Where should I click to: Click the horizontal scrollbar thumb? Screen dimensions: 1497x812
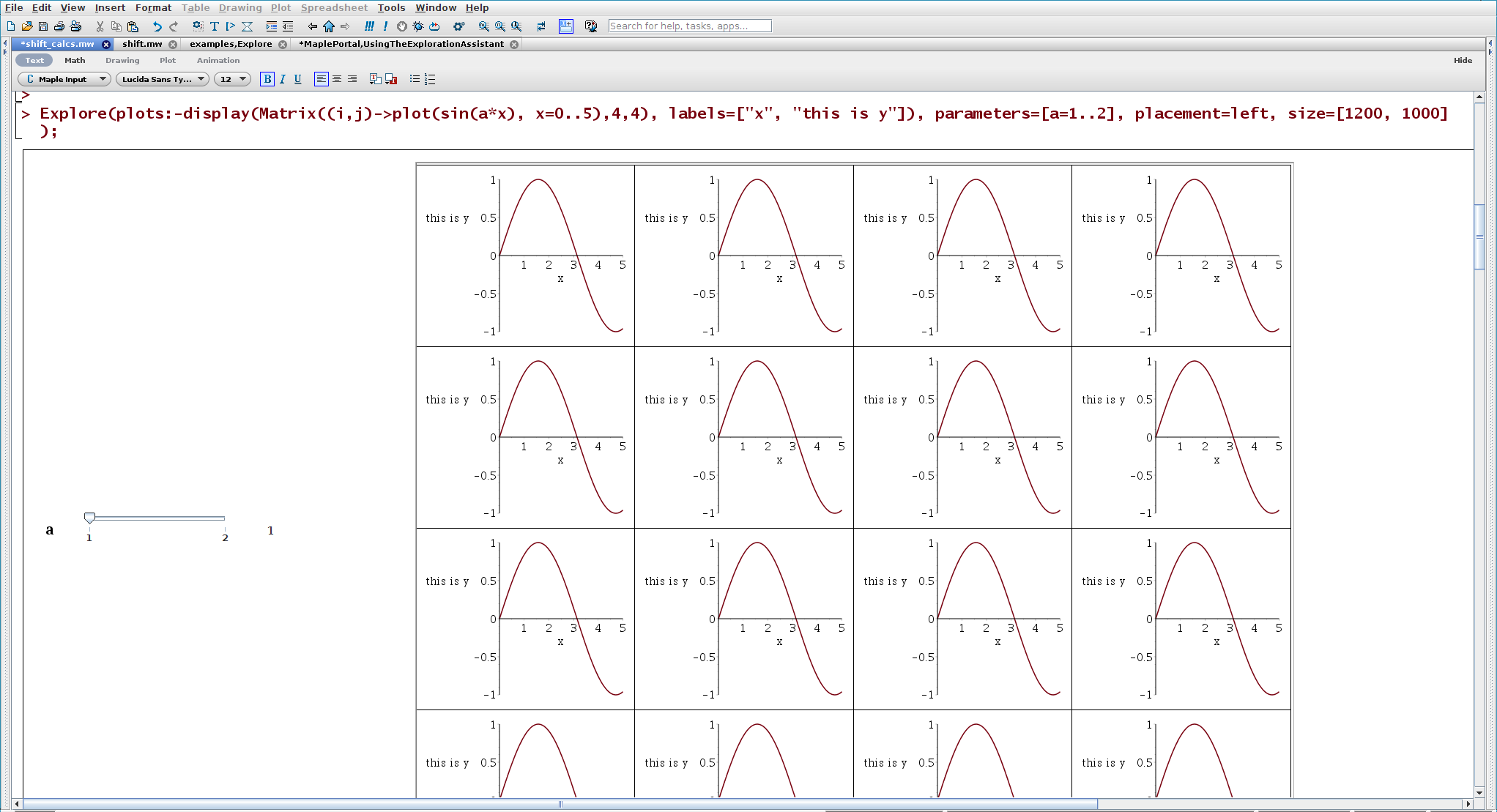coord(560,804)
